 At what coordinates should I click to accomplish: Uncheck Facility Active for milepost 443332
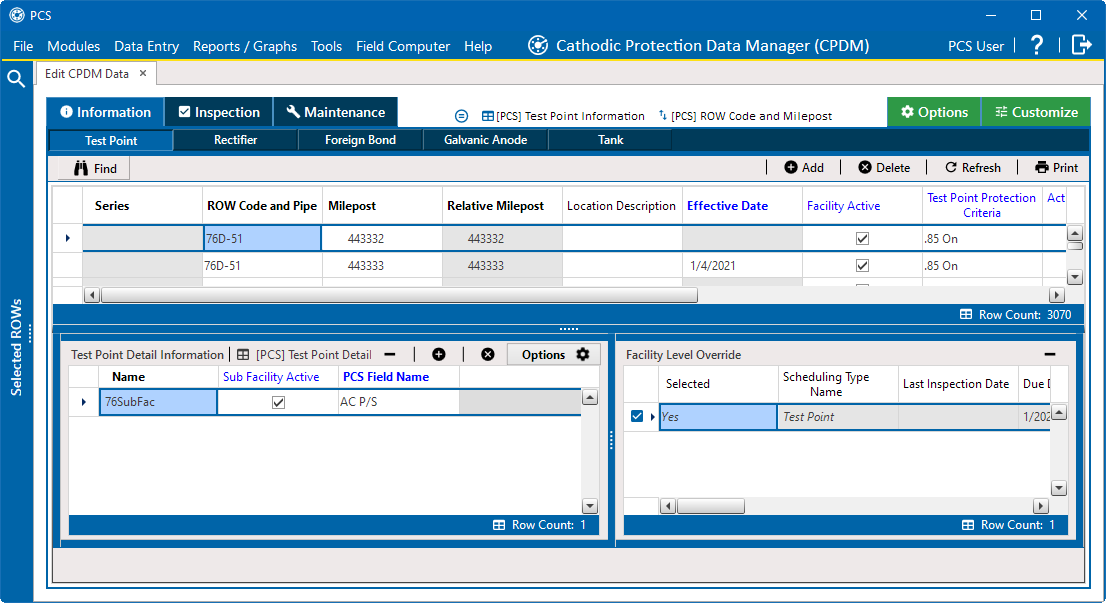(862, 239)
